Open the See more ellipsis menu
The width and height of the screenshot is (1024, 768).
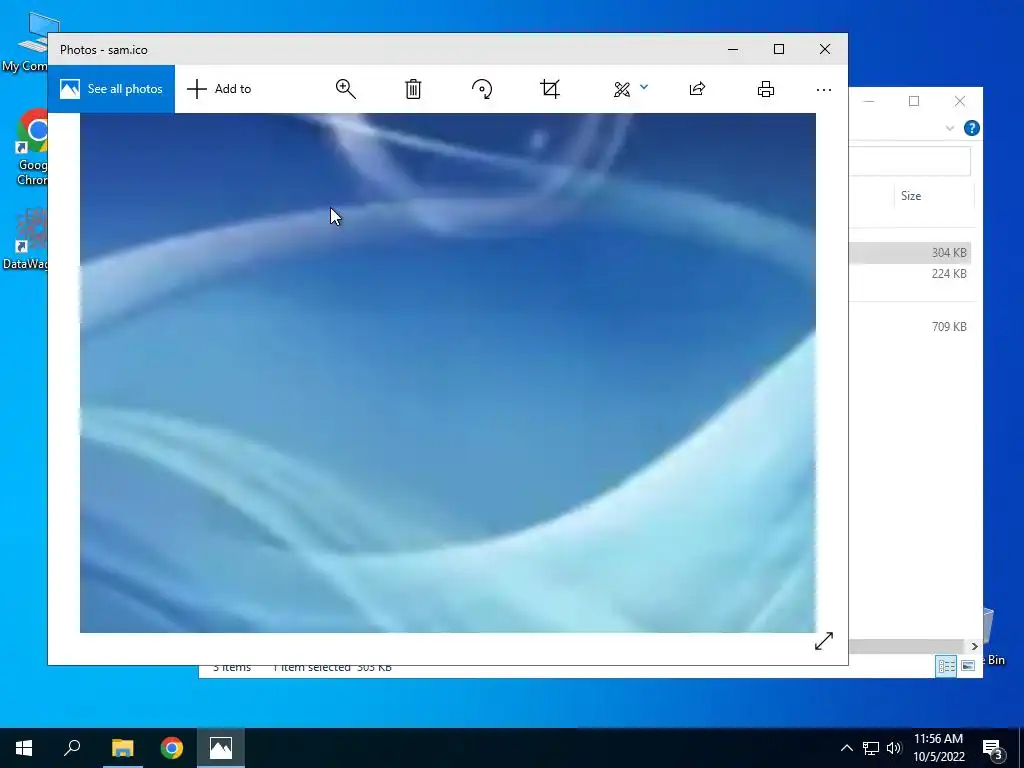click(824, 89)
